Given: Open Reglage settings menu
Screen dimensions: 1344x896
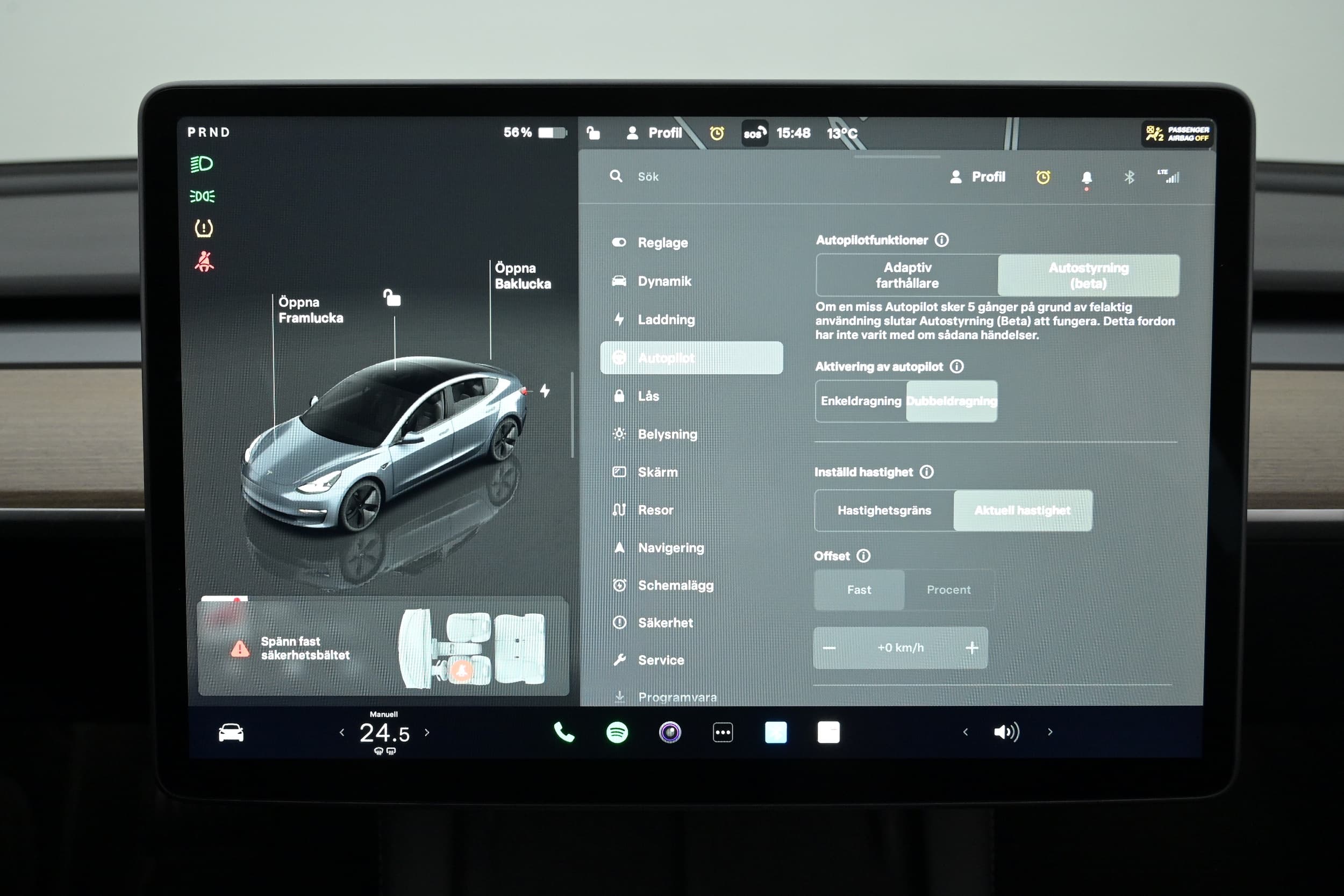Looking at the screenshot, I should click(691, 242).
